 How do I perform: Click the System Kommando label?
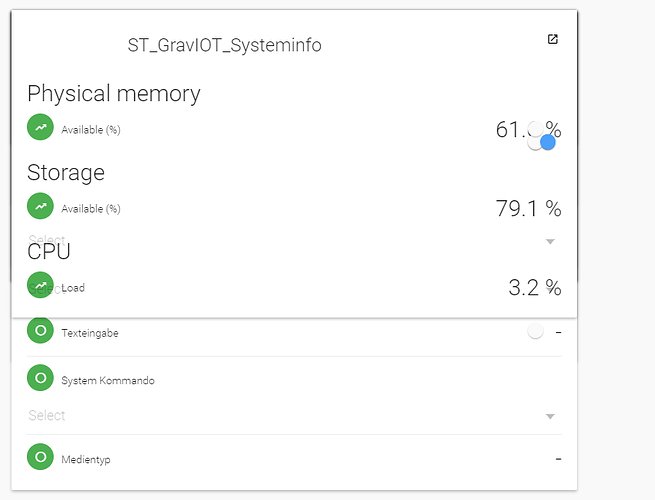(107, 380)
